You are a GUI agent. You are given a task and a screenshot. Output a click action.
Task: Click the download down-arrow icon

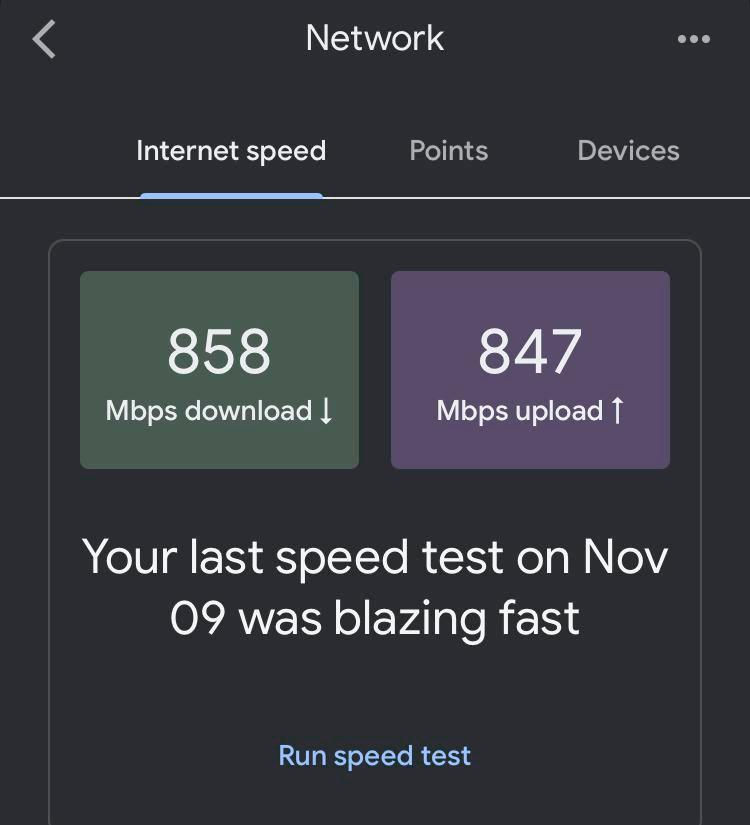(326, 411)
